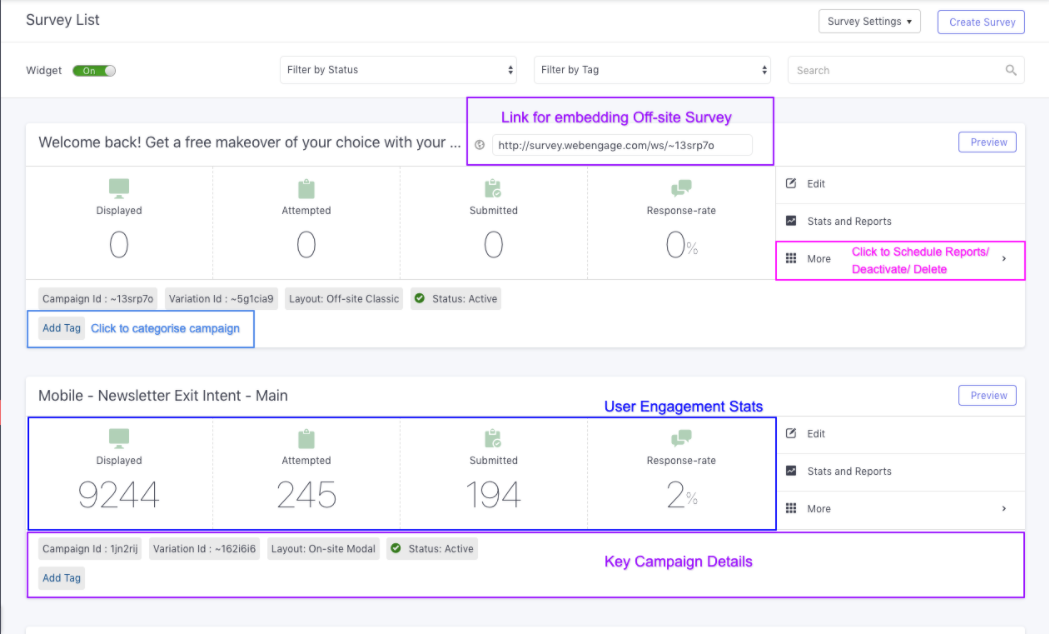Click the Attempted count 245
This screenshot has width=1049, height=634.
coord(306,495)
